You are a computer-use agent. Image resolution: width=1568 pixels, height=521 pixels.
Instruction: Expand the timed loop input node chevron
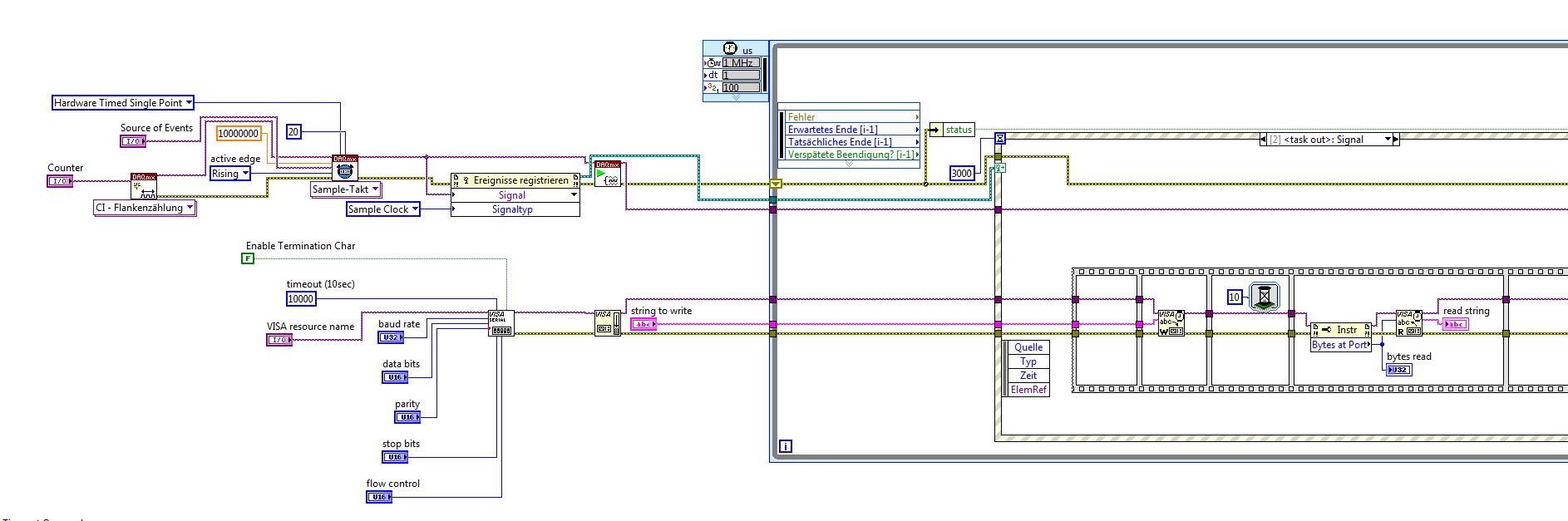click(736, 97)
